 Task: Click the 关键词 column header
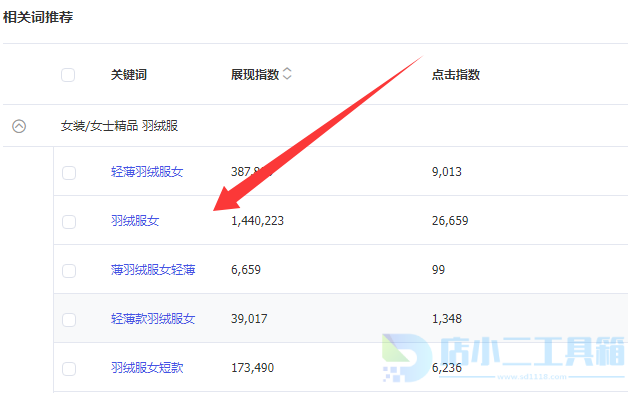tap(129, 75)
